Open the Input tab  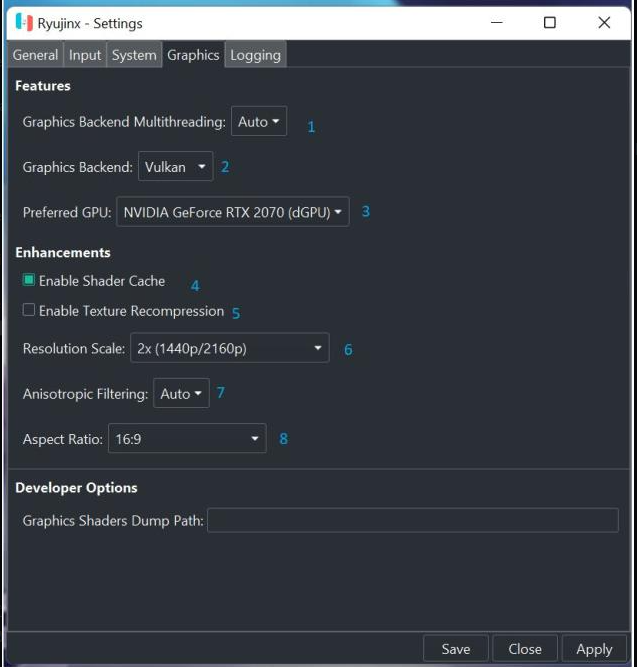point(85,55)
